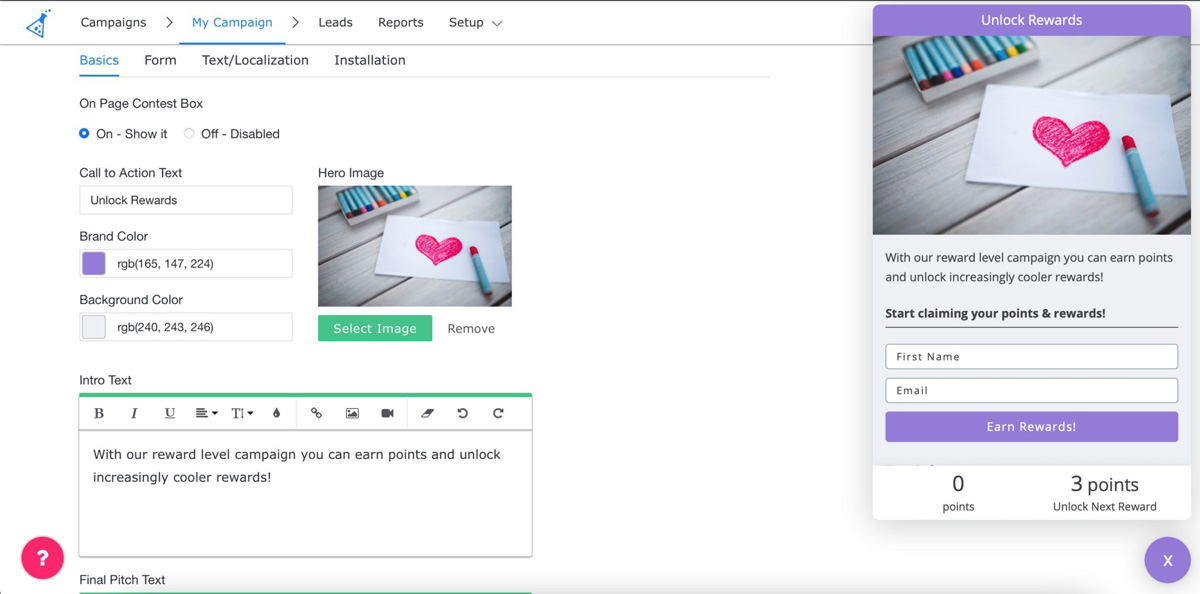Viewport: 1200px width, 594px height.
Task: Click the 'Final Pitch Text' label
Action: pos(122,580)
